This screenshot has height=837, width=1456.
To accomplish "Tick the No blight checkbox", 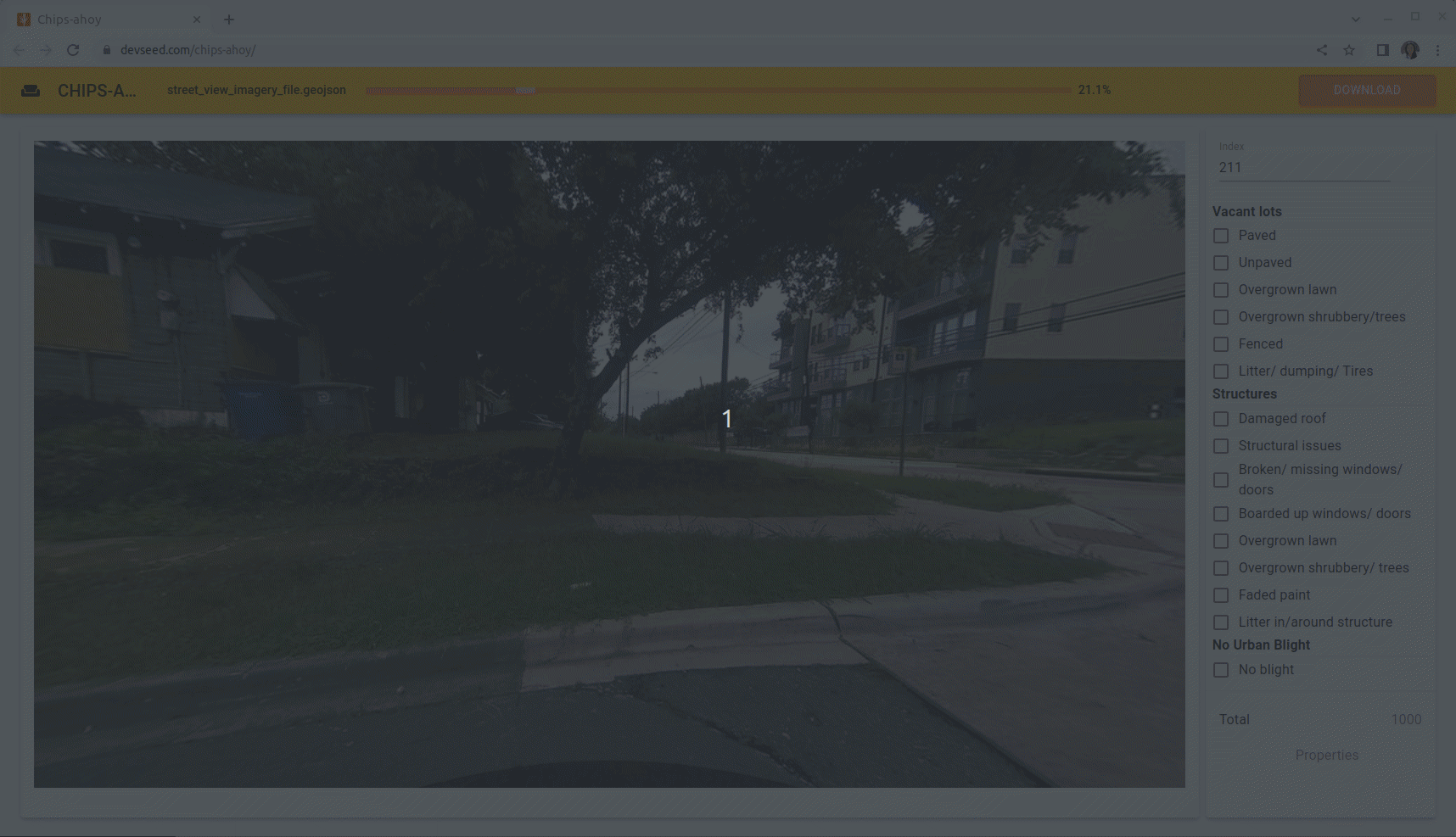I will coord(1221,670).
